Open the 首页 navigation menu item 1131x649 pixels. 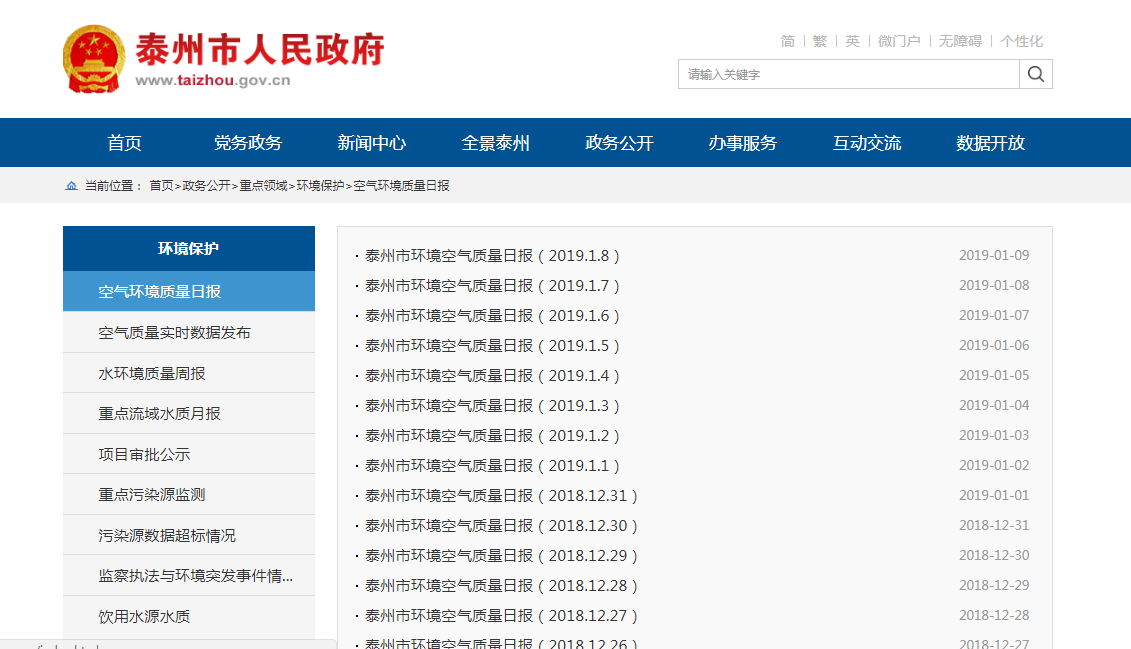click(125, 143)
